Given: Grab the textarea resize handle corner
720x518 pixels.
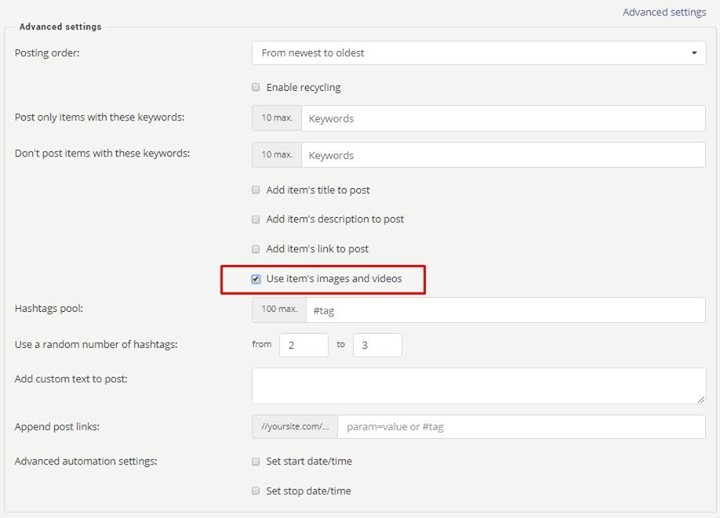Looking at the screenshot, I should (x=701, y=400).
